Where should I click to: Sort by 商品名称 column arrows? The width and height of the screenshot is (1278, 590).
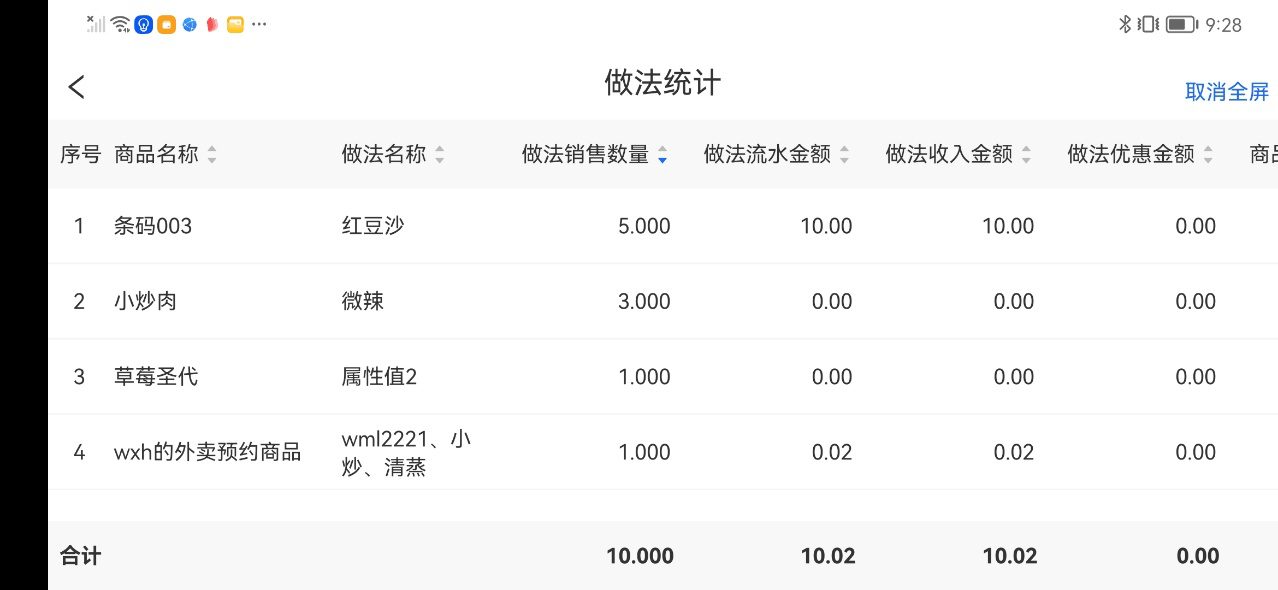pos(211,155)
